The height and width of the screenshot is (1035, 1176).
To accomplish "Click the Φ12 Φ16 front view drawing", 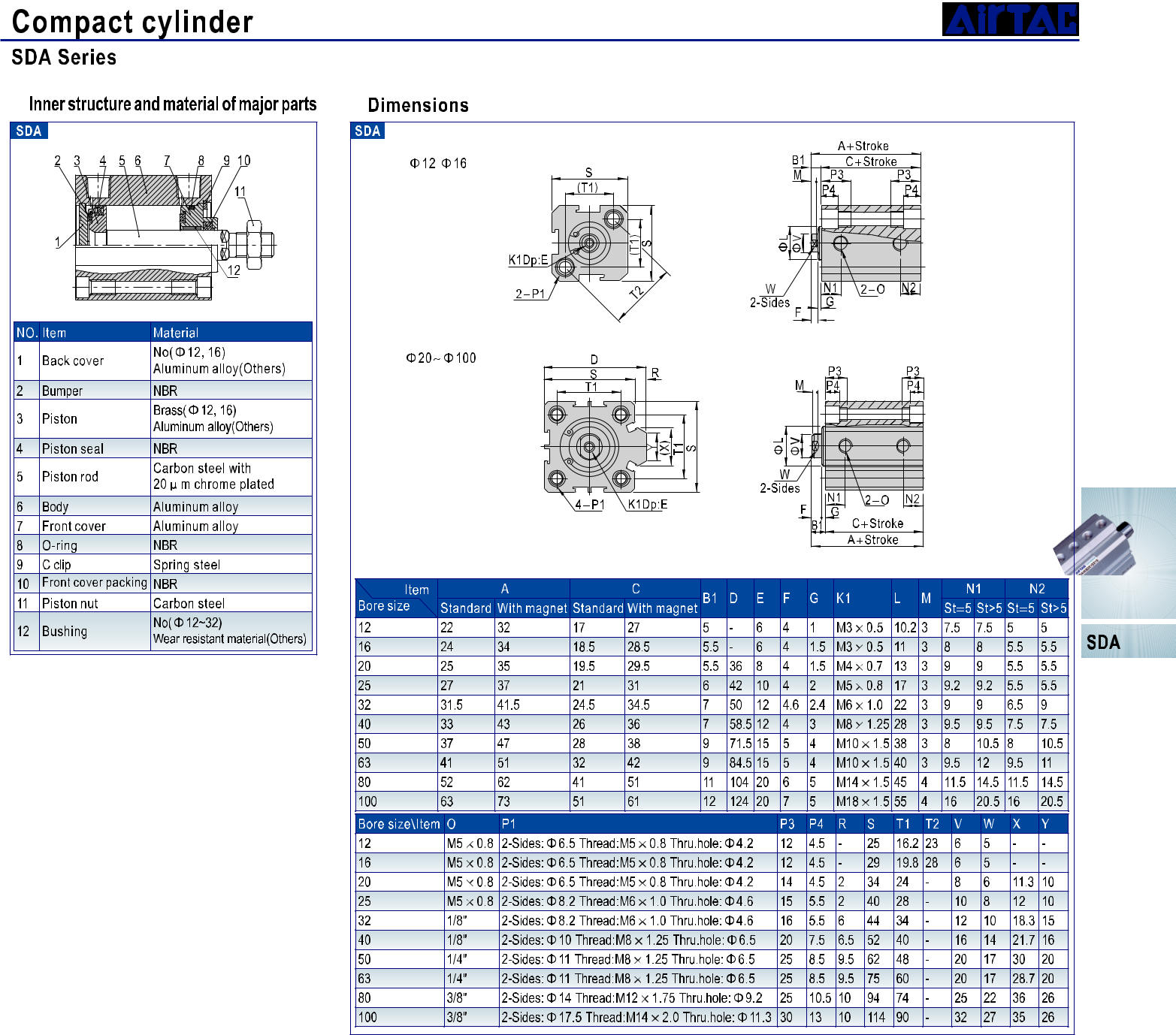I will [x=589, y=243].
